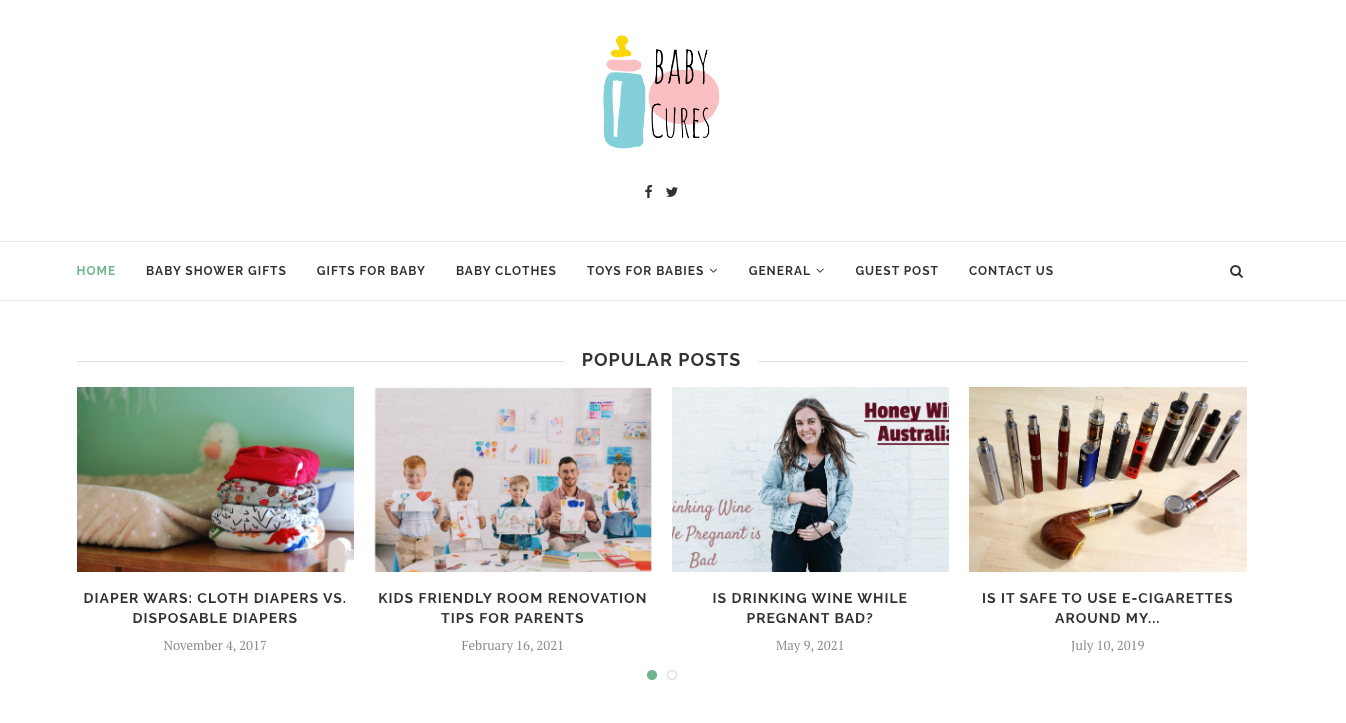
Task: Open the Facebook social icon
Action: point(648,192)
